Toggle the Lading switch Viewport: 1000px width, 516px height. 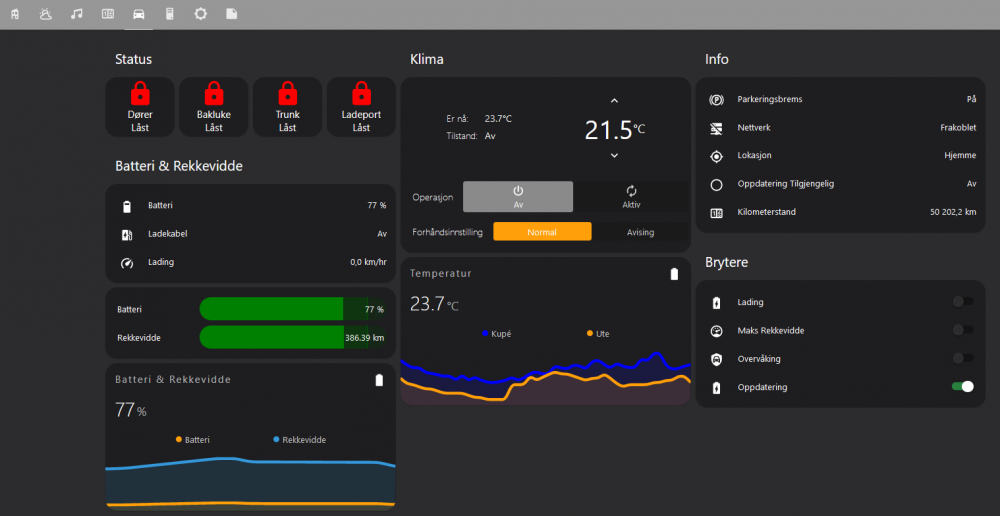962,302
